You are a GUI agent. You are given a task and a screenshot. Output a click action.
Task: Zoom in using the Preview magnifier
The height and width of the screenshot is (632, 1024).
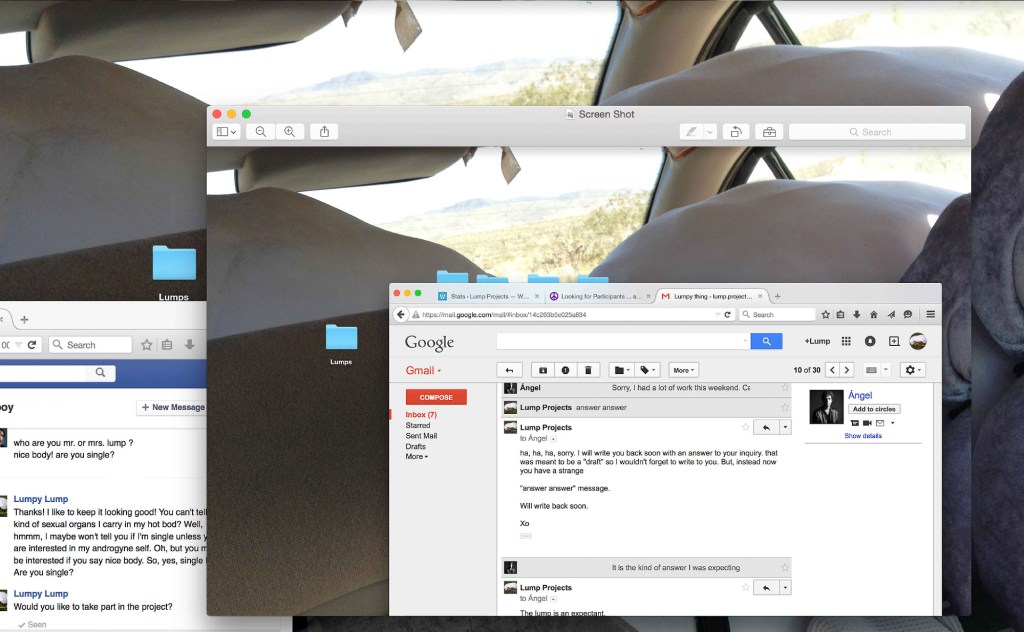click(x=290, y=132)
